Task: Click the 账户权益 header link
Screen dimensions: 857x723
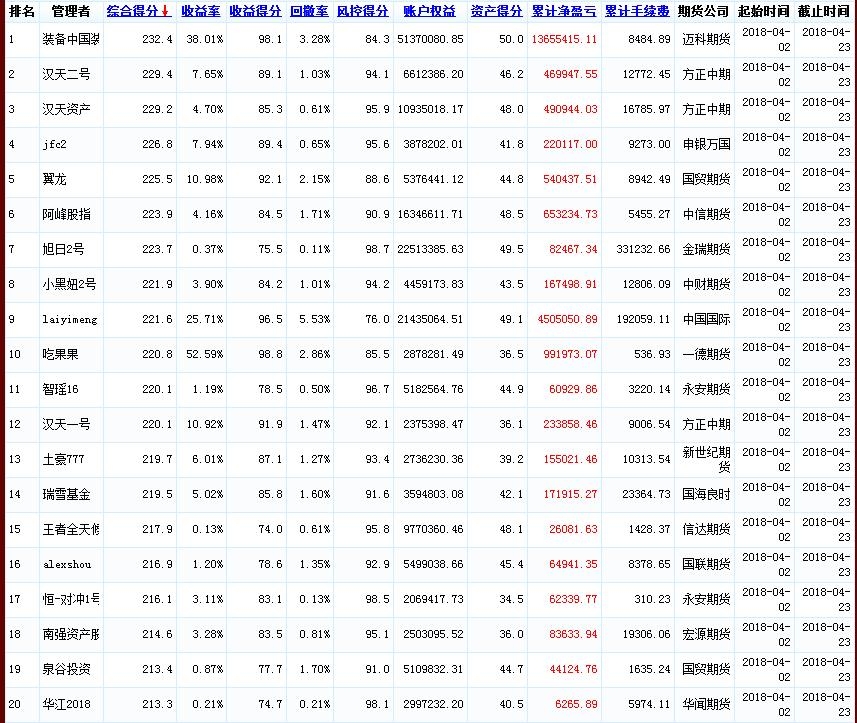Action: point(429,12)
